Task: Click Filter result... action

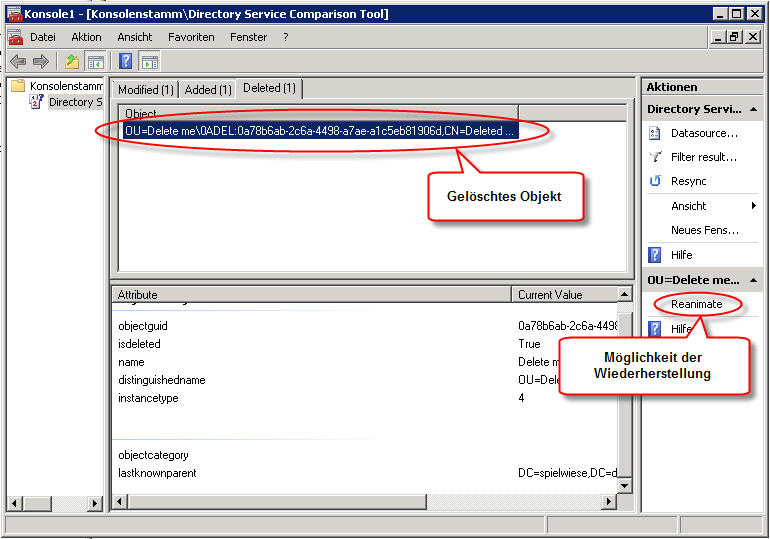Action: point(704,157)
